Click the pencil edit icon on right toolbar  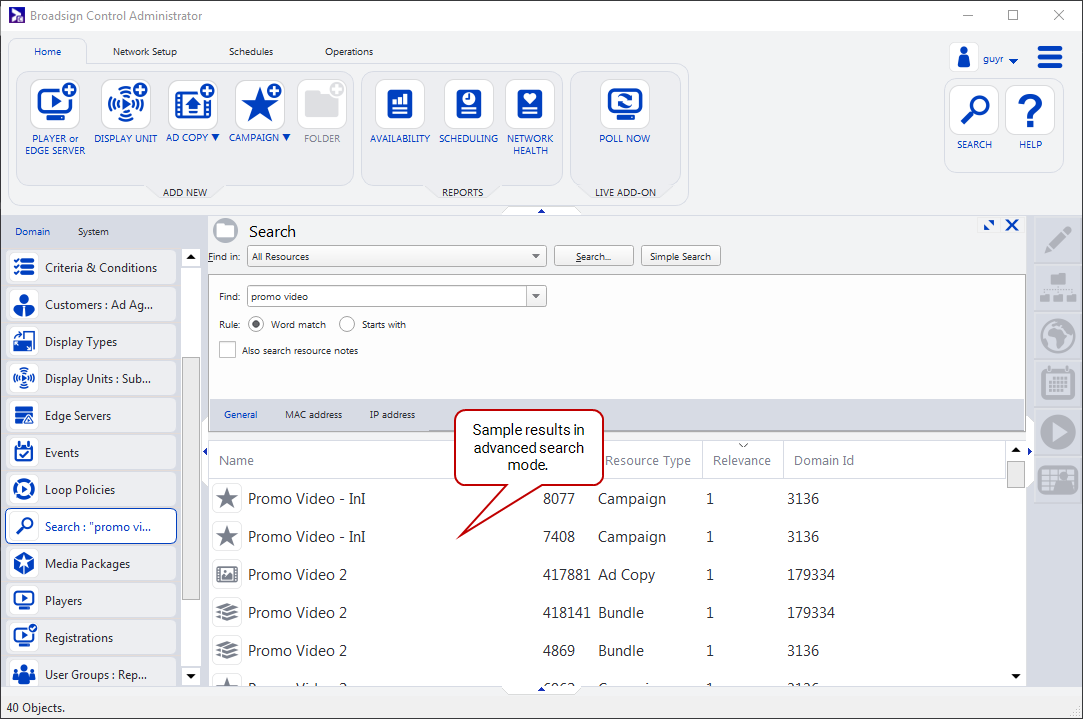(x=1057, y=241)
